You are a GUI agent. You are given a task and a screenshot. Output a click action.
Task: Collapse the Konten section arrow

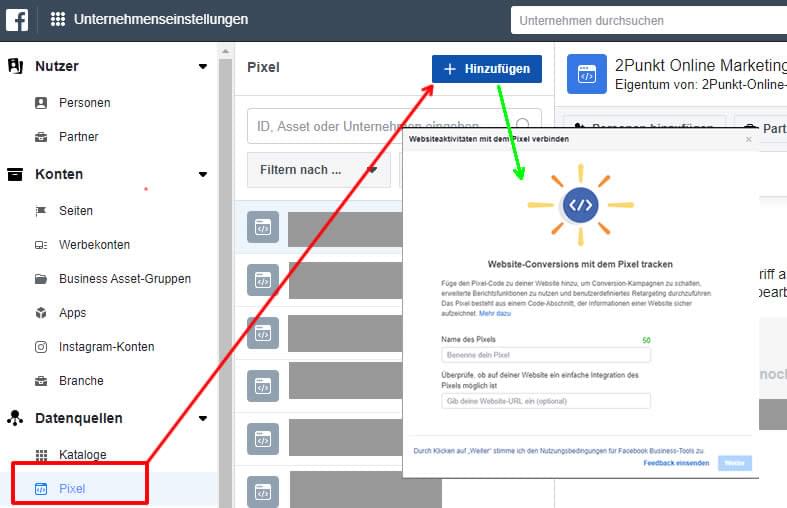coord(203,174)
